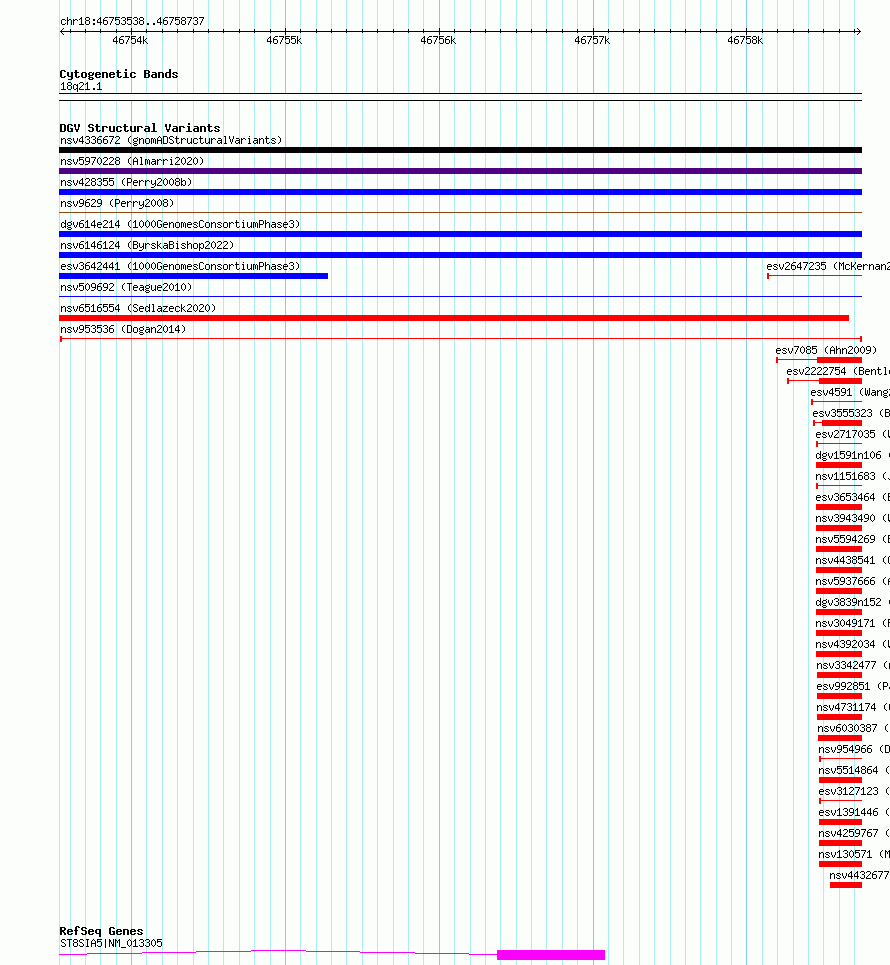The image size is (890, 965).
Task: Select the esv3653464 variant label
Action: 852,497
